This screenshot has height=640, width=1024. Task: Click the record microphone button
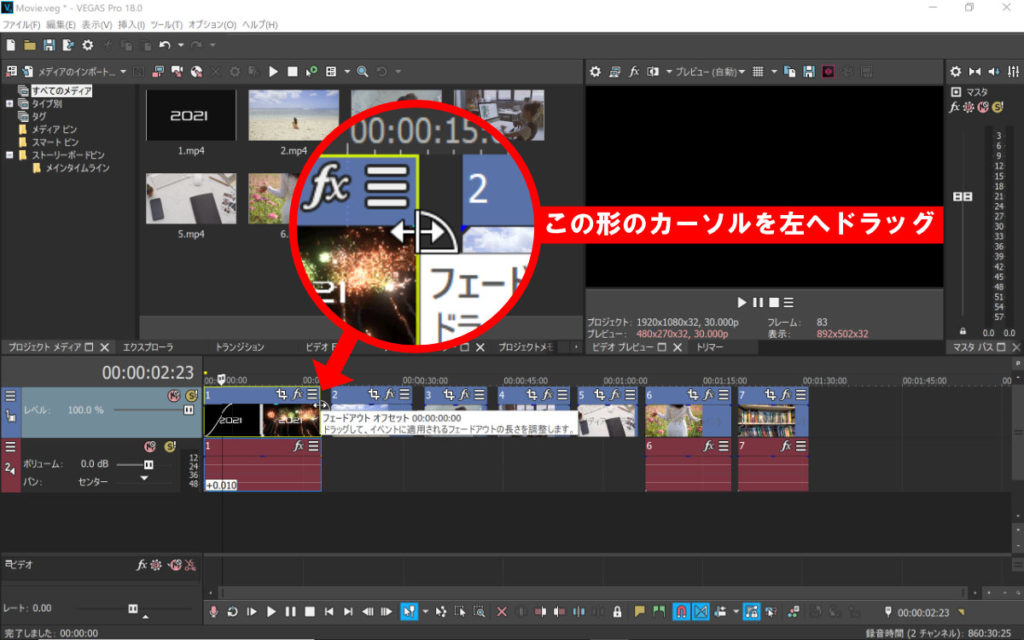click(x=213, y=611)
